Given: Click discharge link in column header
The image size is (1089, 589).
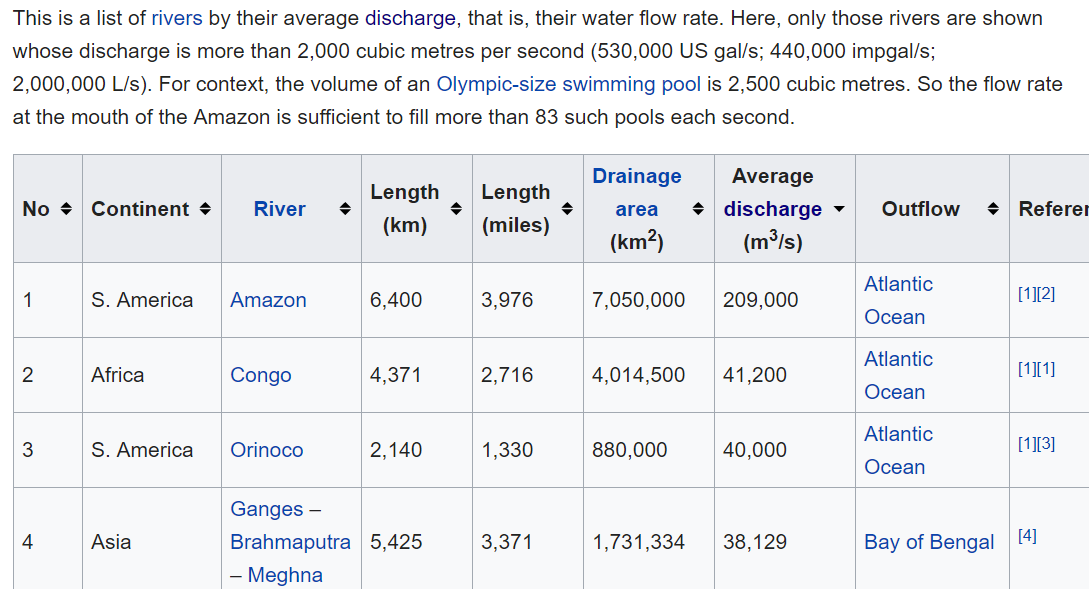Looking at the screenshot, I should 773,209.
